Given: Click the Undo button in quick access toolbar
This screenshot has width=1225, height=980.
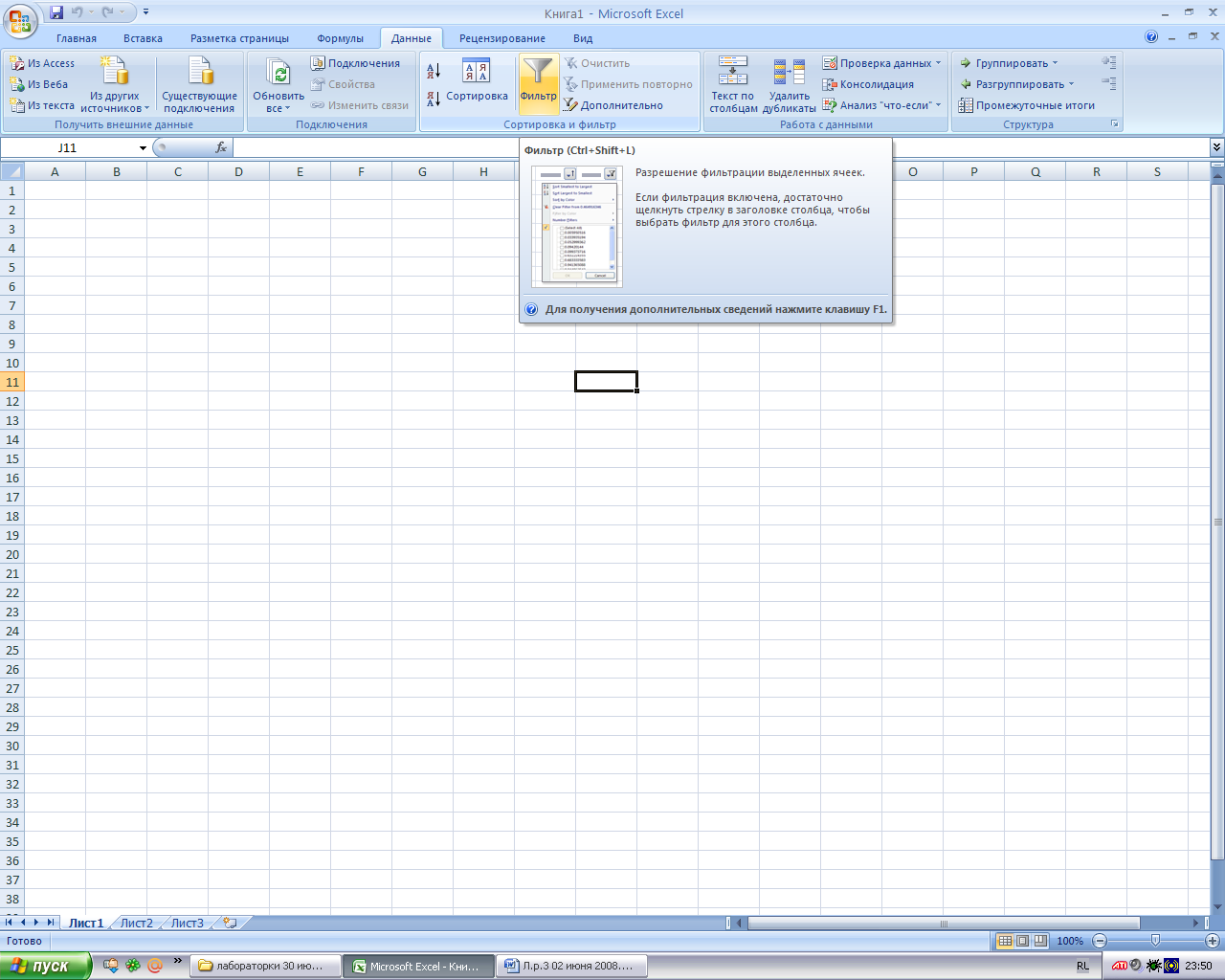Looking at the screenshot, I should click(78, 12).
